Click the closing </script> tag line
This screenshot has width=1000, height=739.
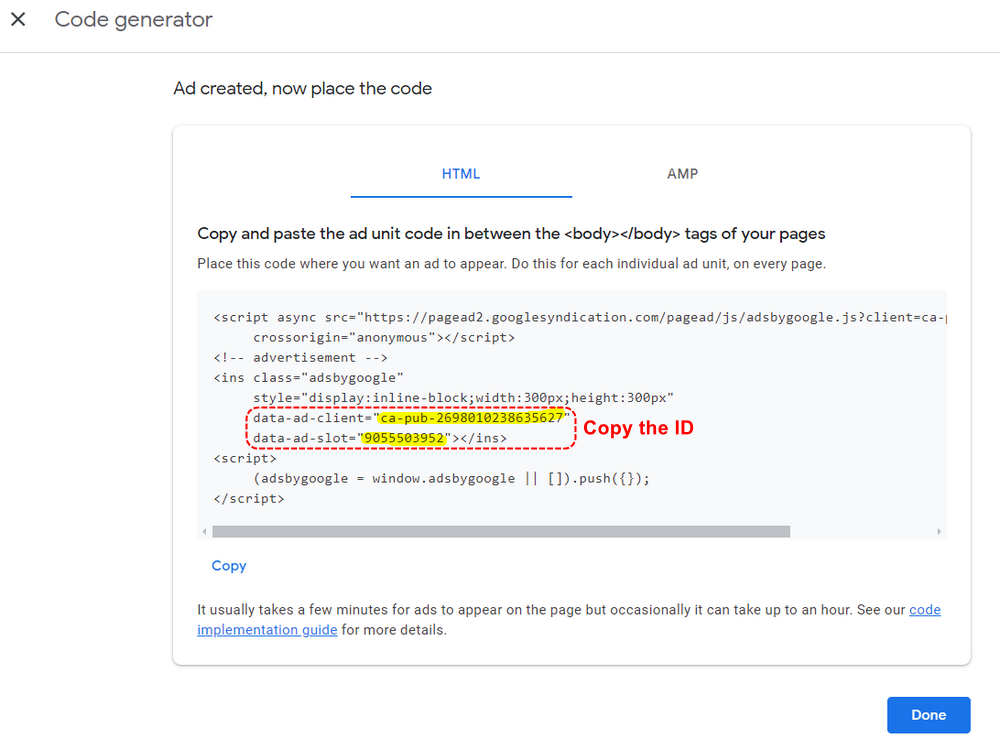249,499
